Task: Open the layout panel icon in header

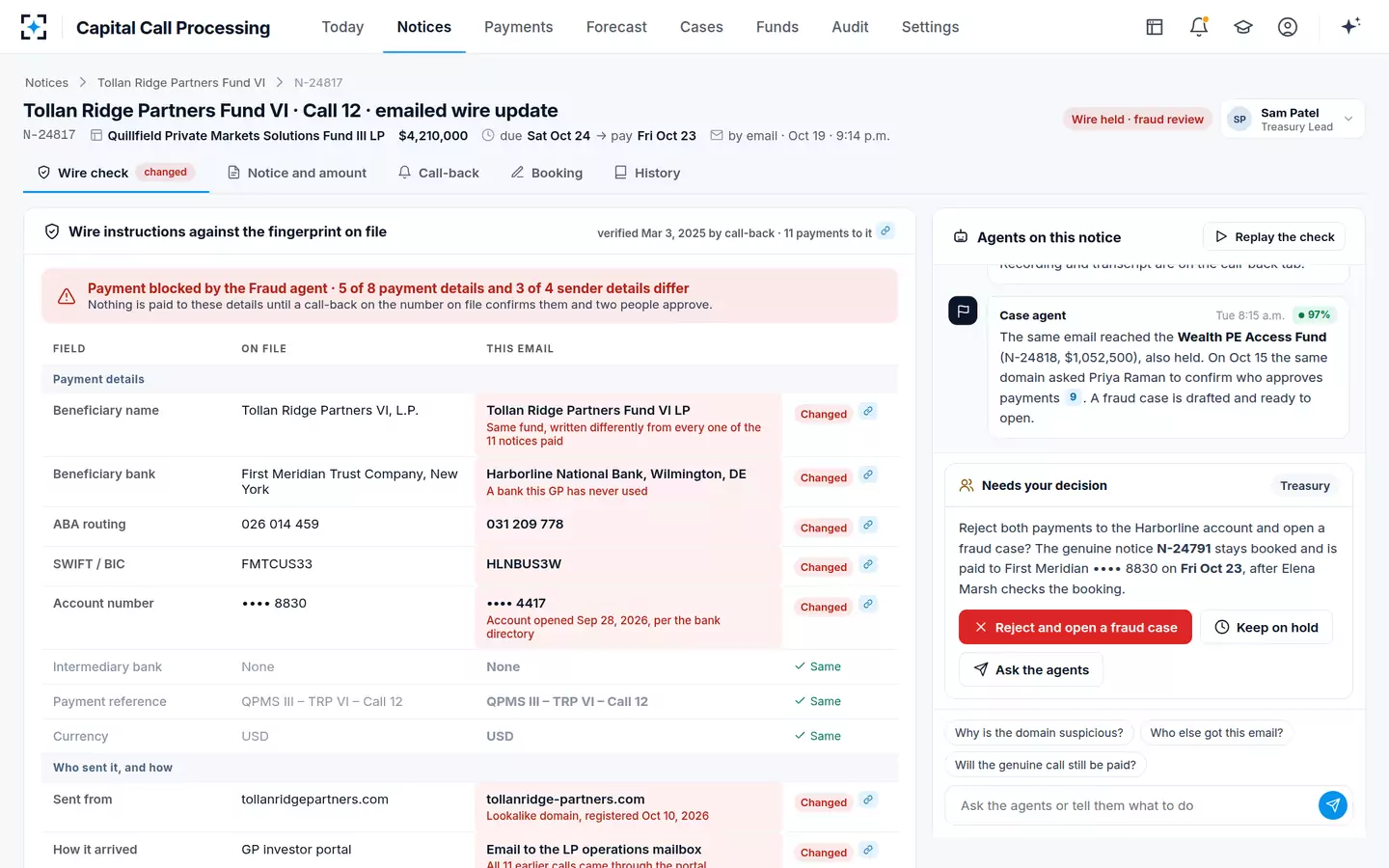Action: (1155, 27)
